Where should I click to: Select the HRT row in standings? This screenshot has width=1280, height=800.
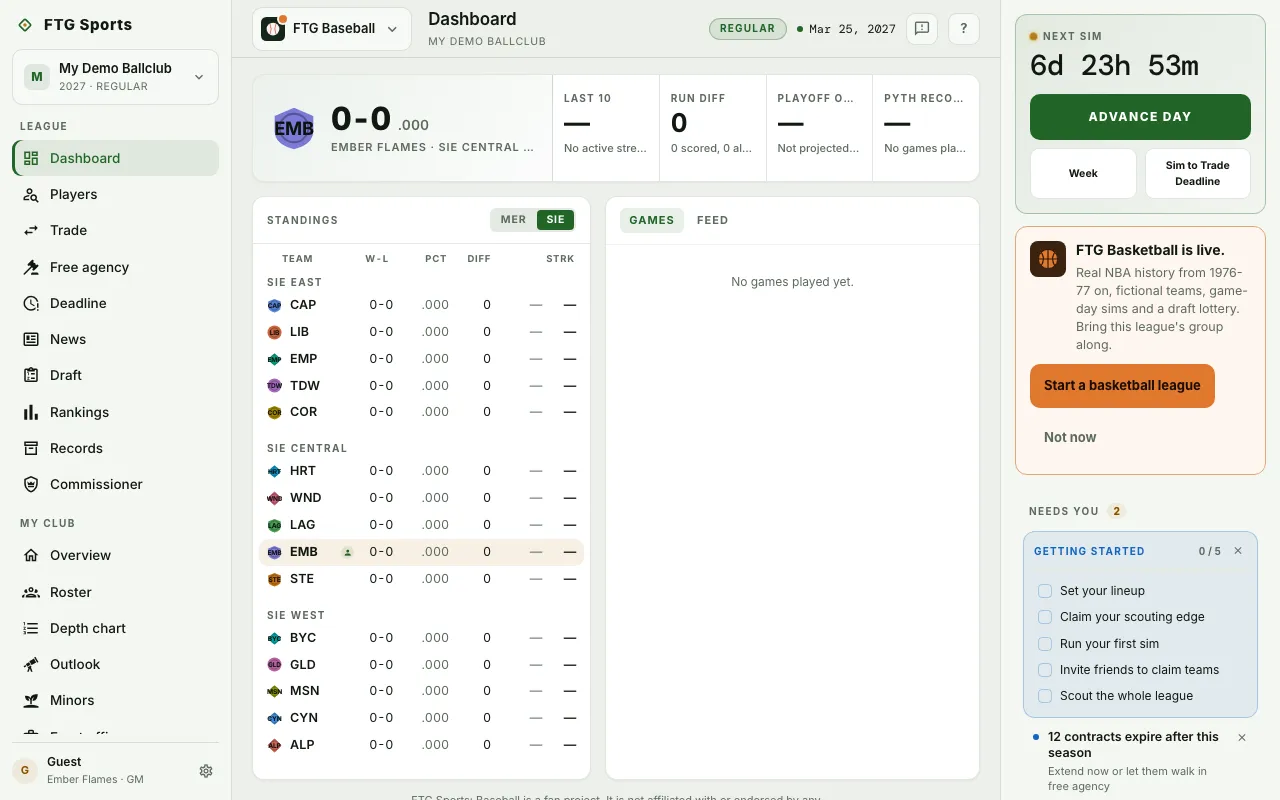pyautogui.click(x=421, y=471)
